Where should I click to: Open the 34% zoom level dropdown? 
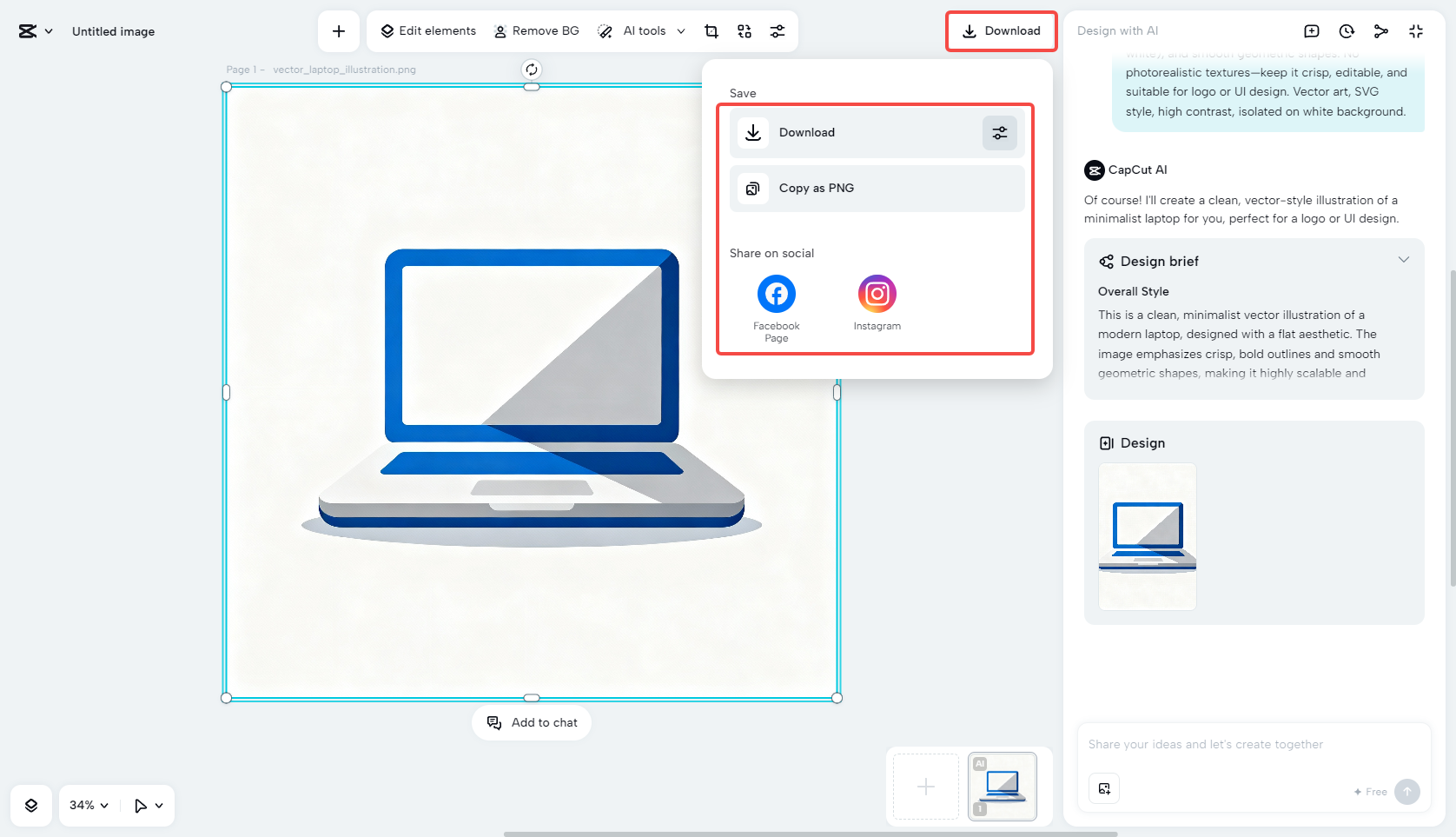[x=89, y=806]
